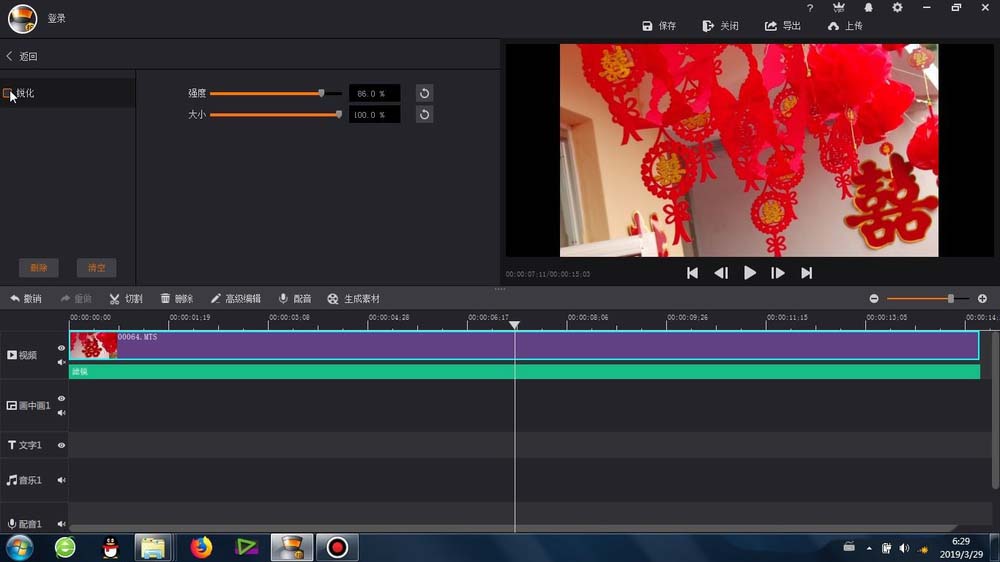Screen dimensions: 1000x562
Task: Click the 删除 button in effects panel
Action: coord(39,268)
